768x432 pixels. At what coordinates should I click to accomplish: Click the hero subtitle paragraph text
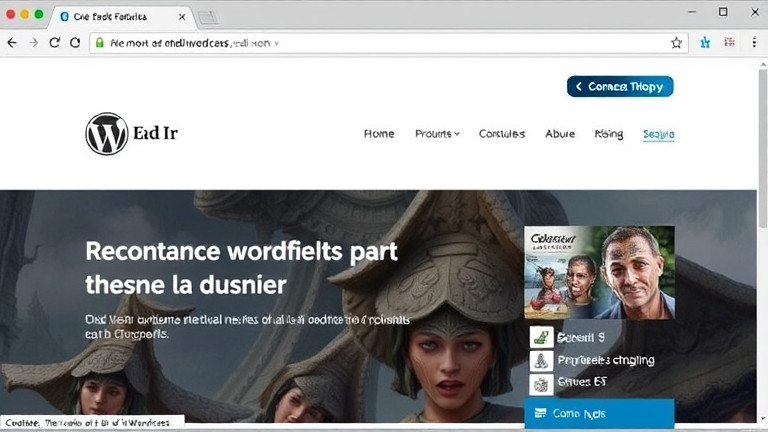coord(247,327)
